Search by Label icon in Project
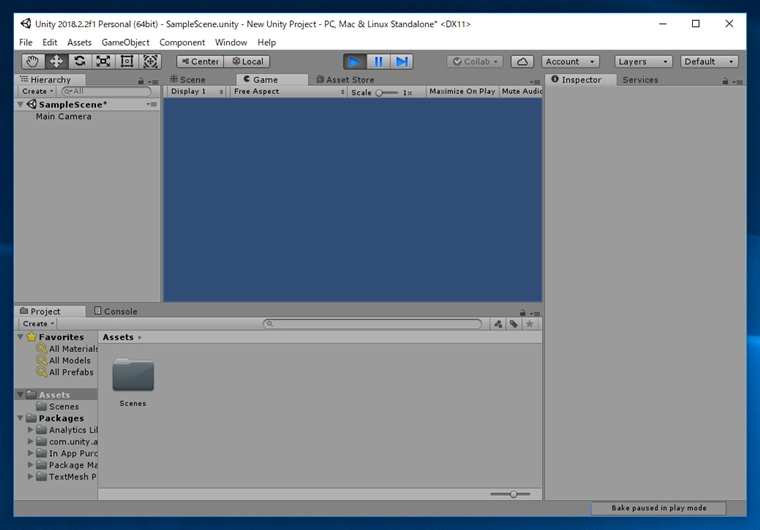The image size is (760, 530). [x=514, y=324]
